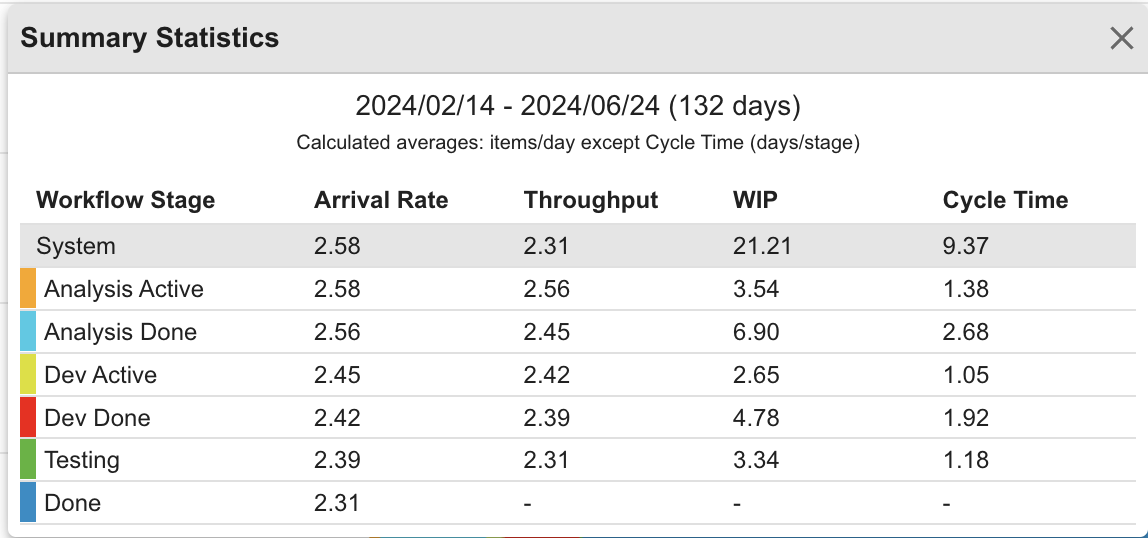This screenshot has width=1148, height=538.
Task: Click the yellow Dev Active color swatch
Action: [28, 375]
